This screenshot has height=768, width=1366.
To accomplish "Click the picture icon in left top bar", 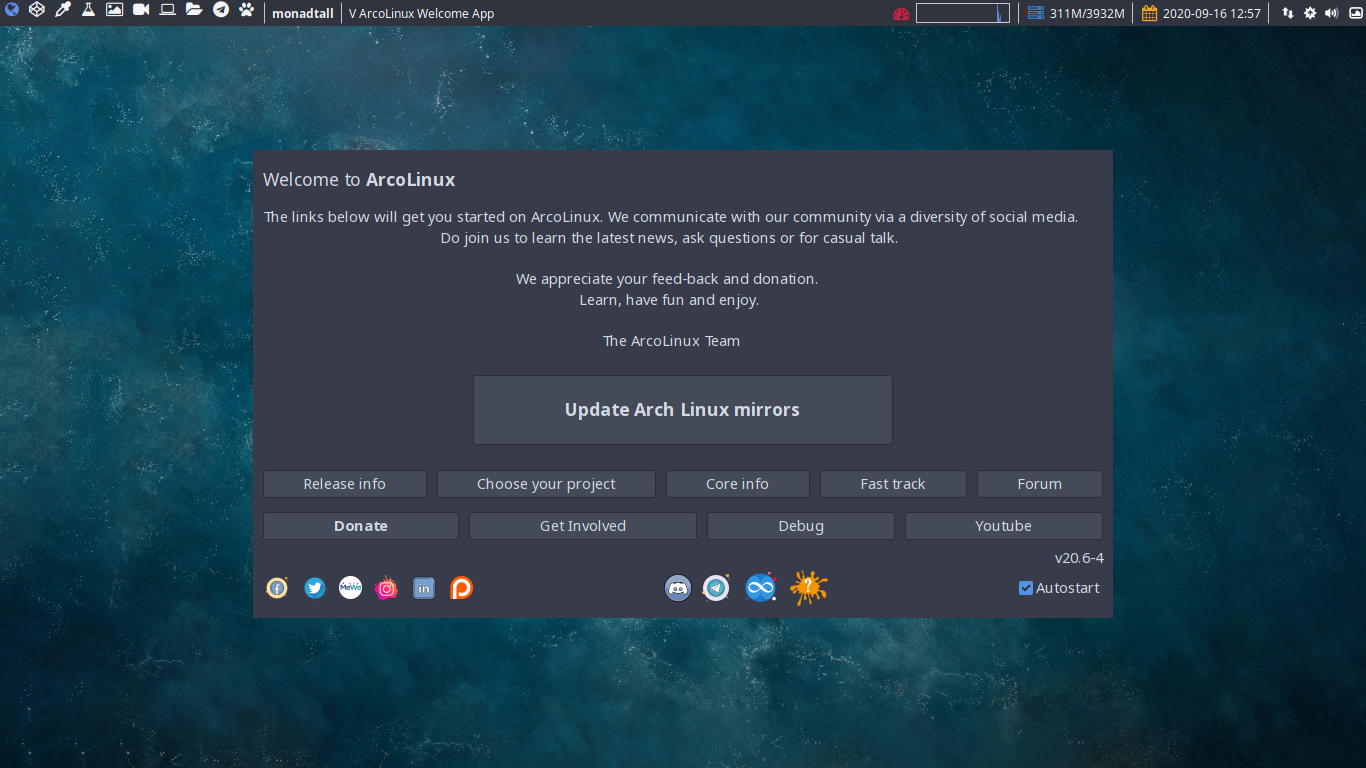I will pos(115,11).
